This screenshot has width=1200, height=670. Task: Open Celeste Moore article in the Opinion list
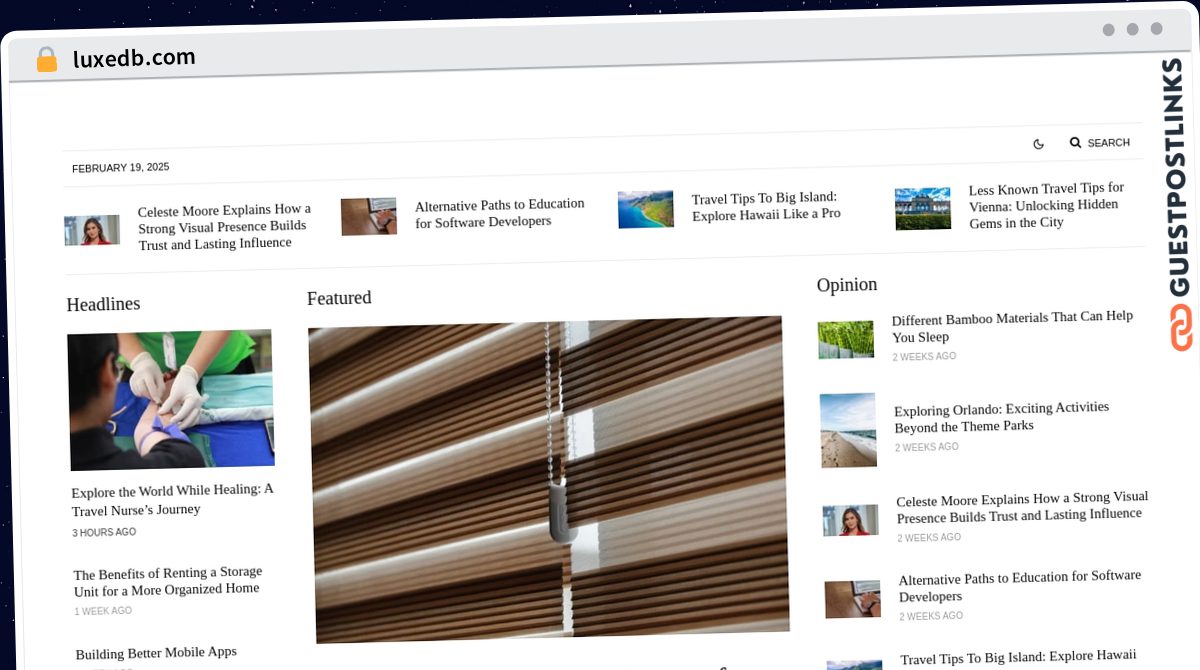click(1022, 506)
